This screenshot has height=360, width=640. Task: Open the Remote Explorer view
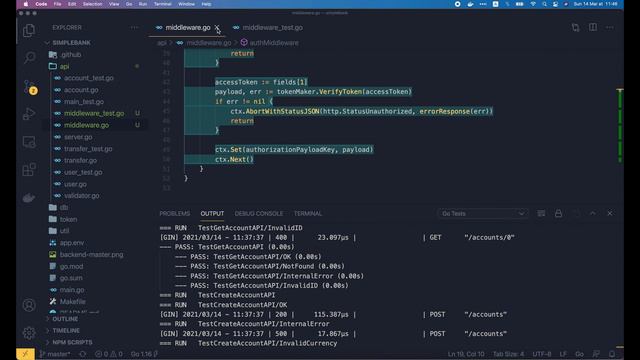pyautogui.click(x=29, y=142)
